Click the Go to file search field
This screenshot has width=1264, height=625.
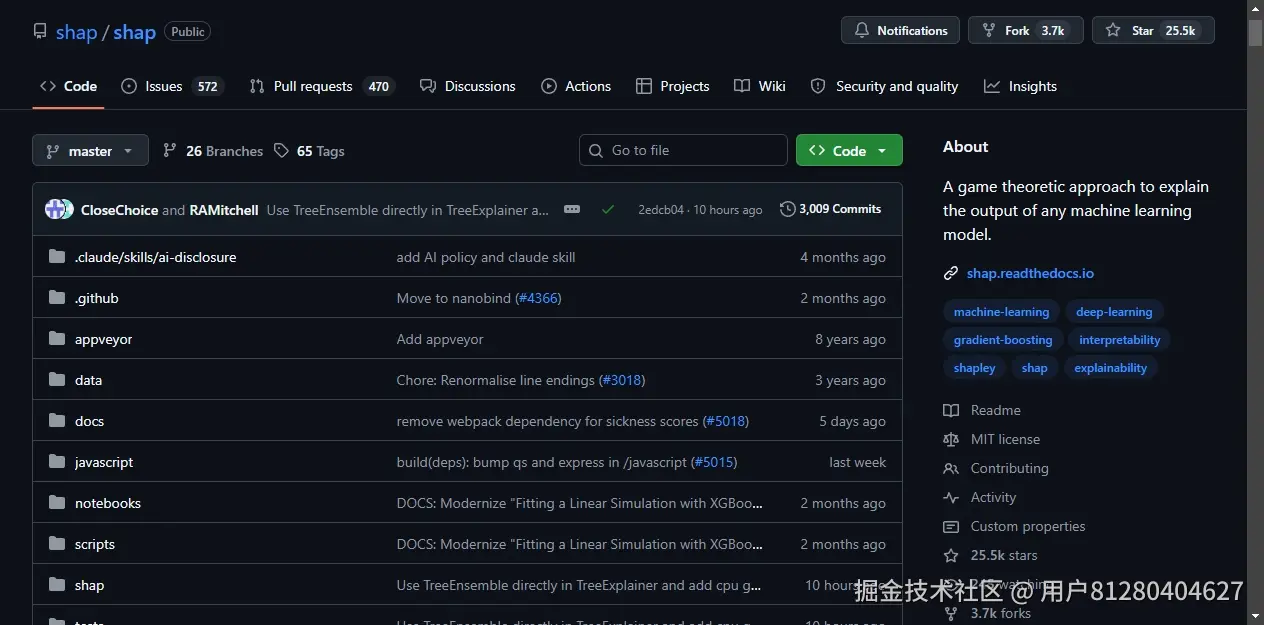coord(683,150)
